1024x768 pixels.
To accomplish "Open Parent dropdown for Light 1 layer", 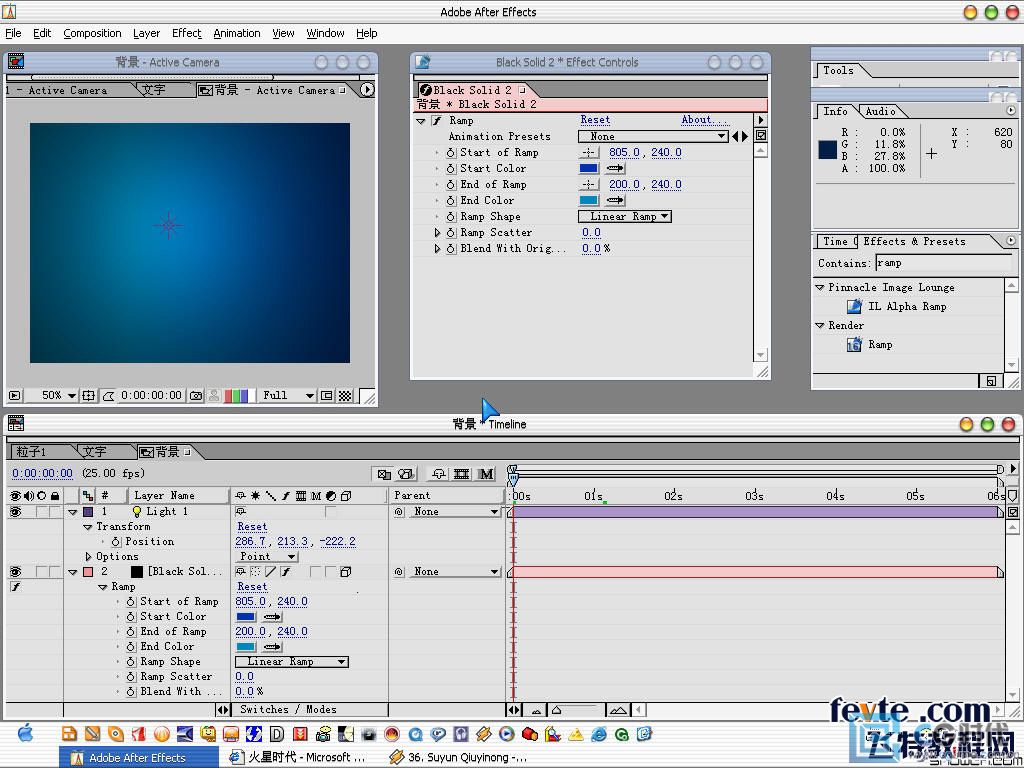I will click(455, 512).
